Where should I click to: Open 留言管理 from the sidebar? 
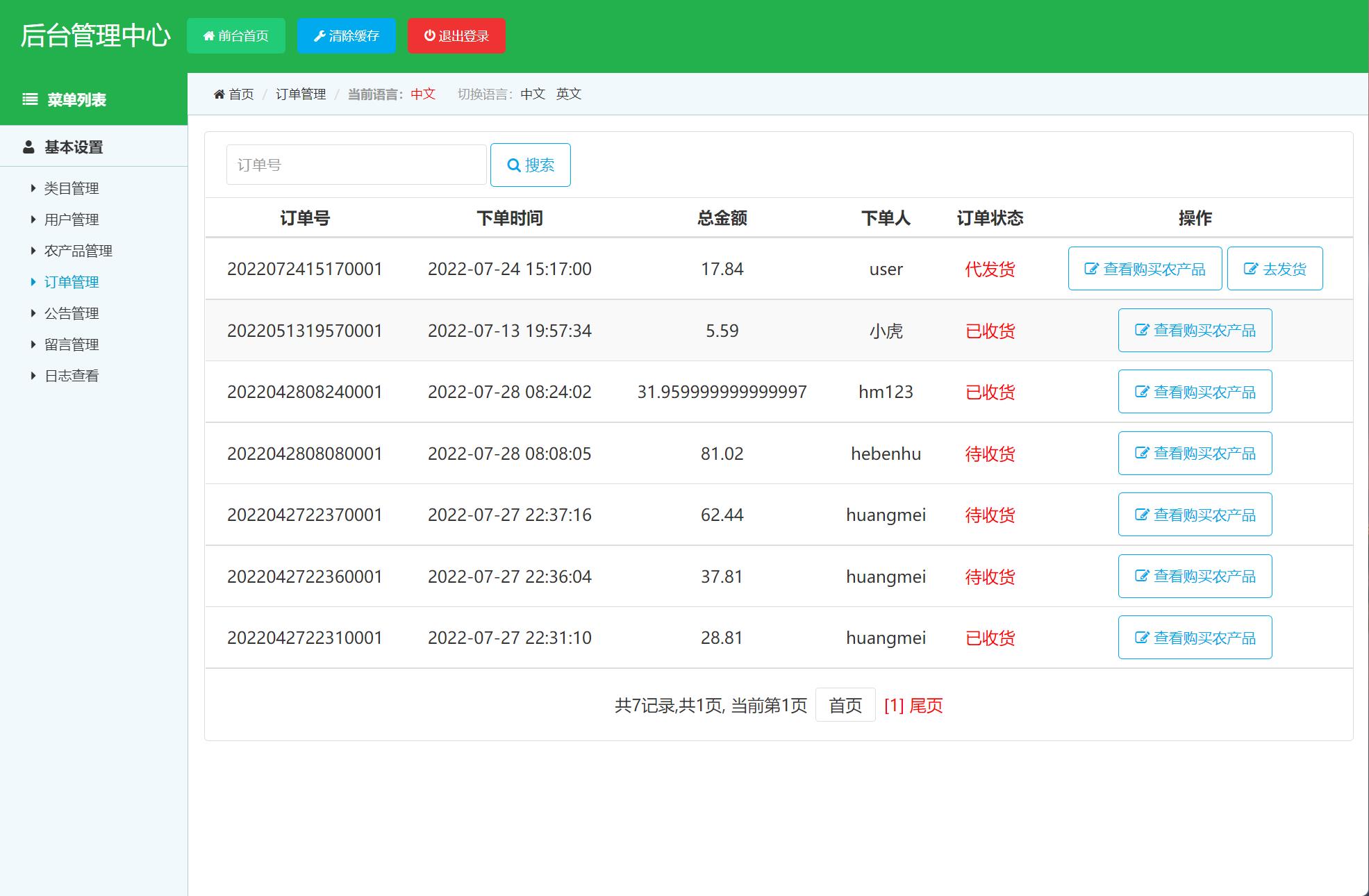click(72, 345)
